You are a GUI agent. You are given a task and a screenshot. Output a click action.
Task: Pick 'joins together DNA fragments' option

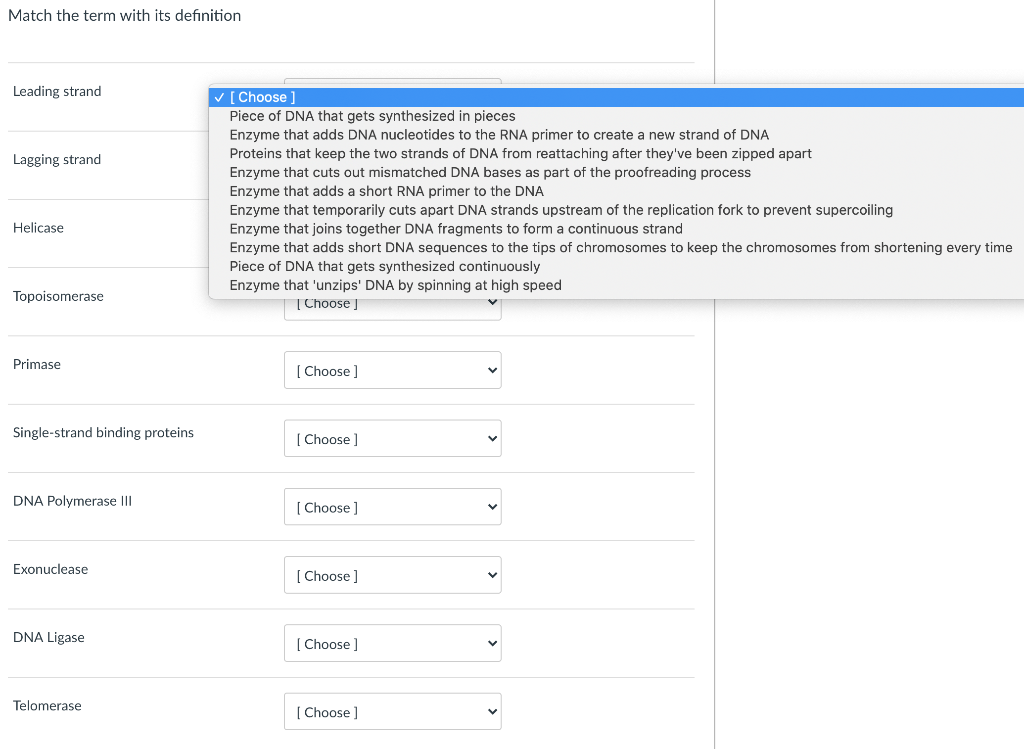pyautogui.click(x=456, y=229)
